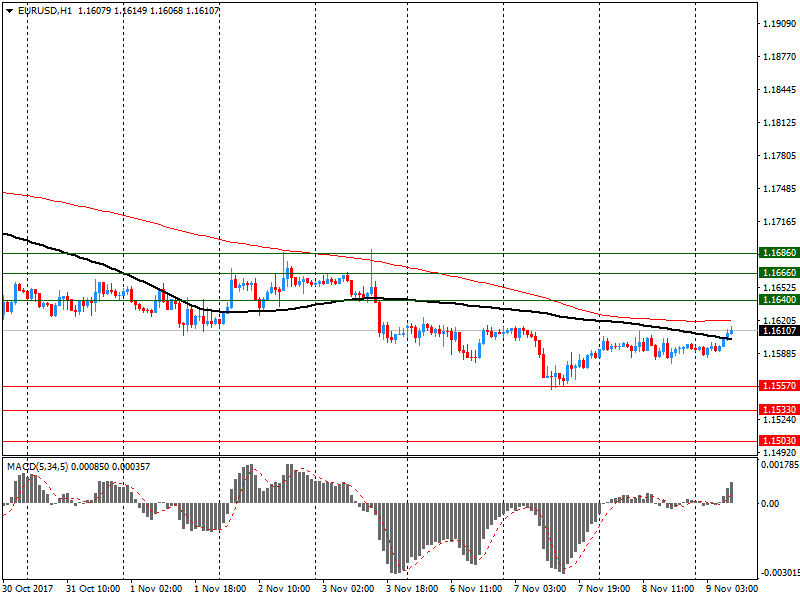
Task: Click the MACD scale value 0.001785
Action: pos(780,465)
